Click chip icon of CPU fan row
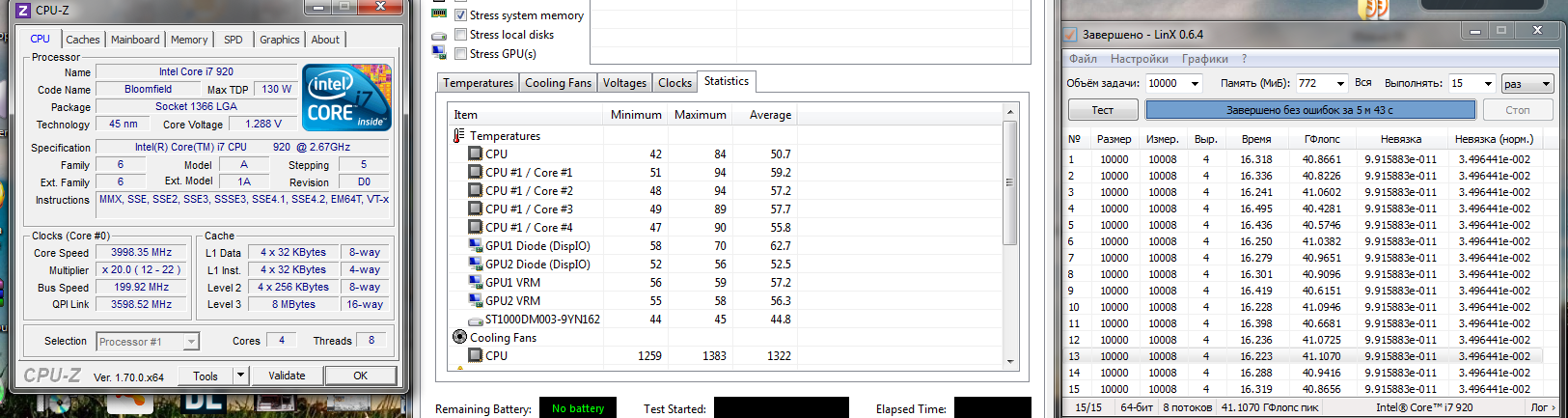Screen dimensions: 1568x418 pyautogui.click(x=475, y=355)
